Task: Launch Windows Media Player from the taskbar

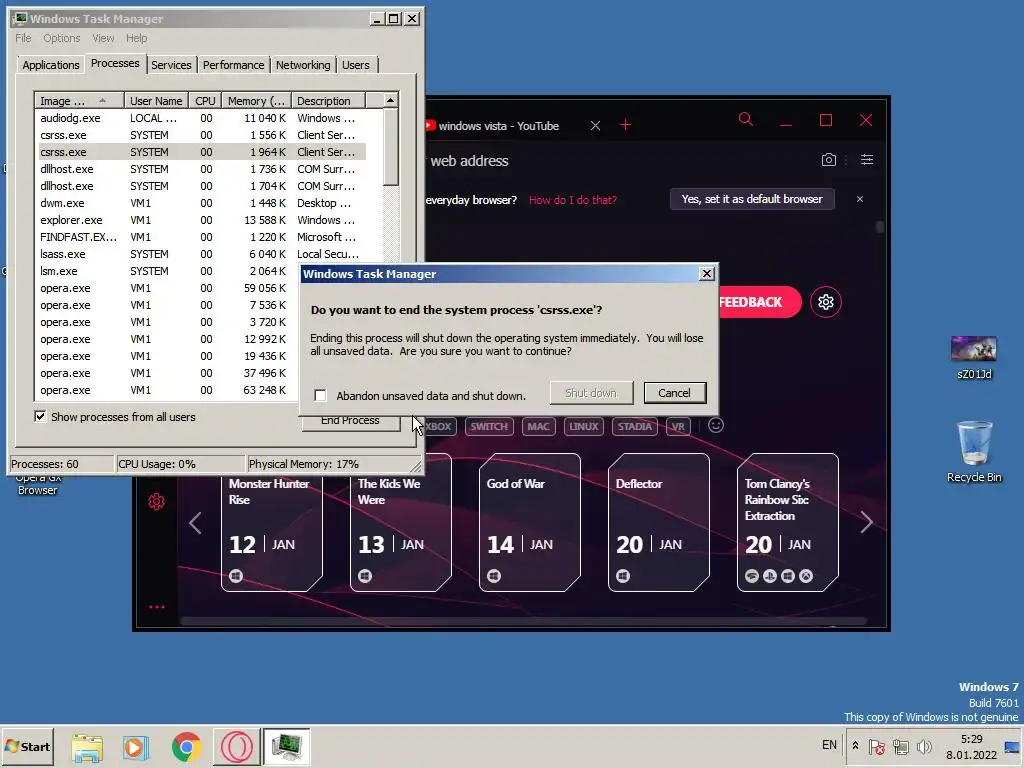Action: 136,747
